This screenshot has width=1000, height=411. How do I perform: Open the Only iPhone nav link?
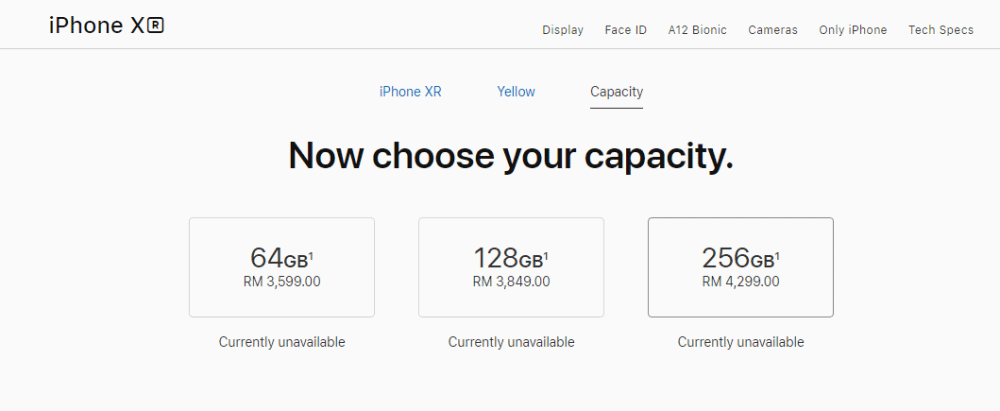853,30
